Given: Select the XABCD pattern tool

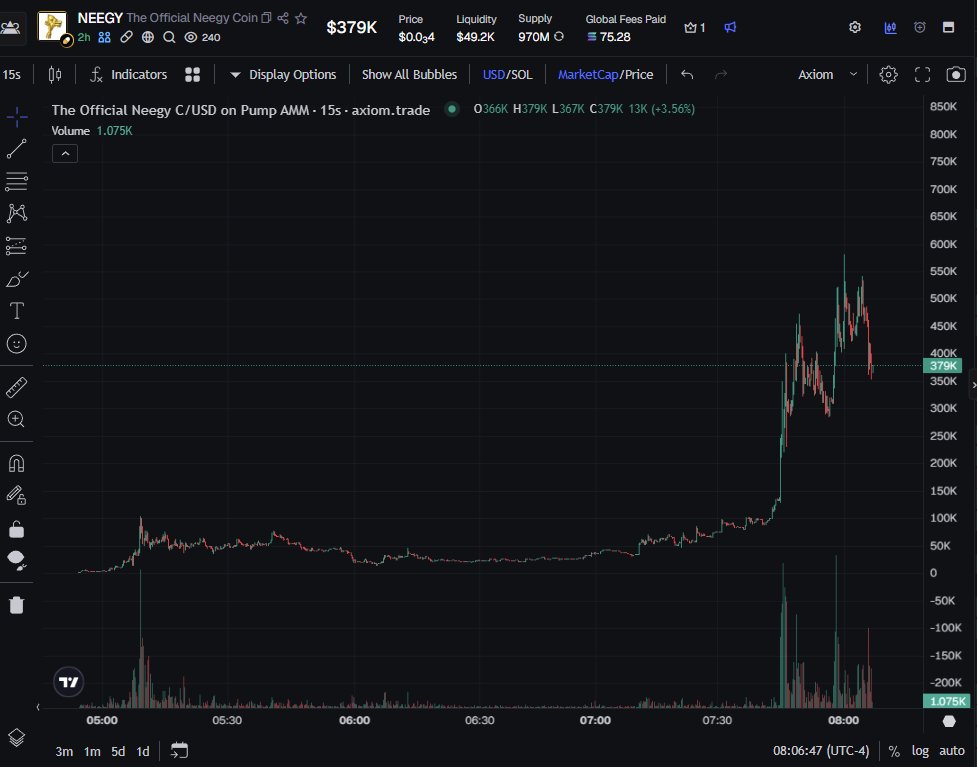Looking at the screenshot, I should [x=17, y=214].
